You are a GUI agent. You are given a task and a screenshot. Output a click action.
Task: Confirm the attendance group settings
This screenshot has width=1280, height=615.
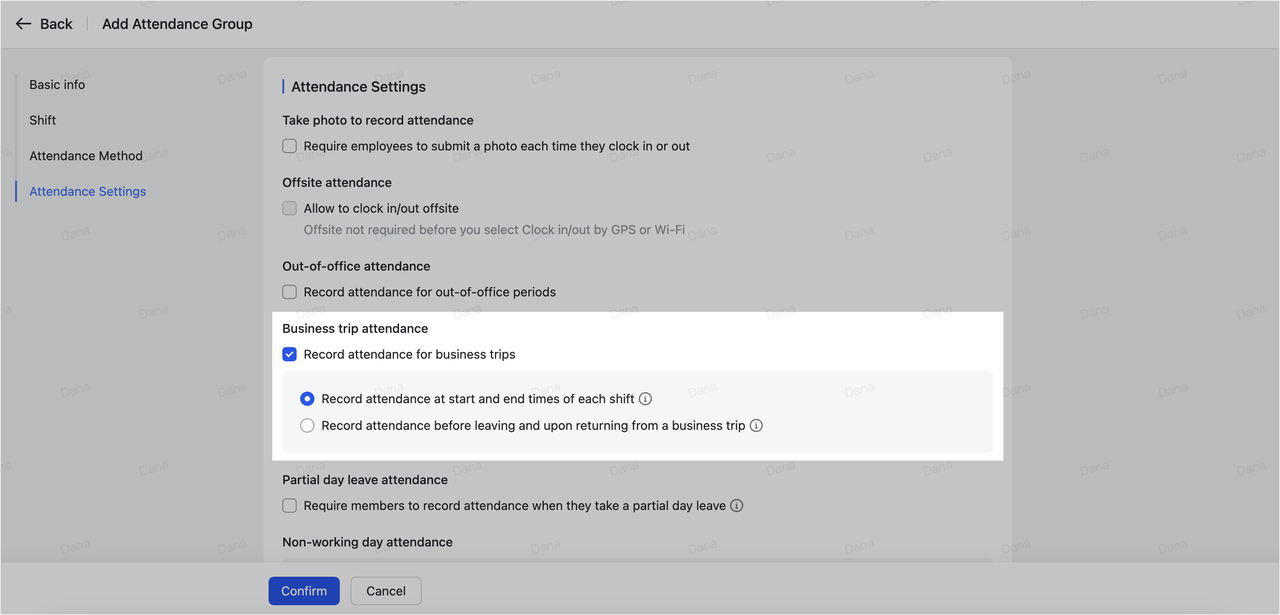(x=304, y=590)
